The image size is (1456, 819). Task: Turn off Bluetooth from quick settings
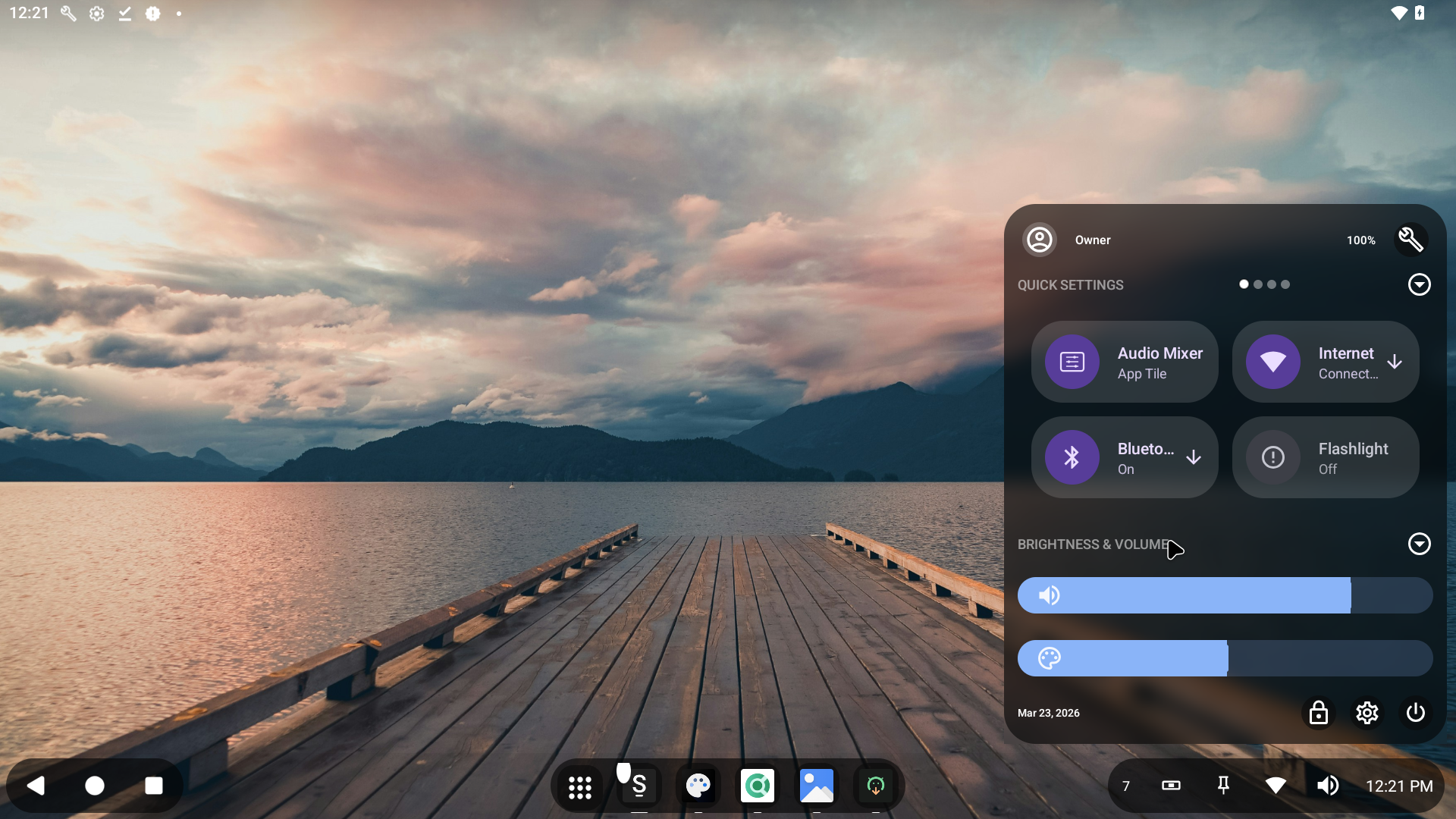click(x=1125, y=457)
